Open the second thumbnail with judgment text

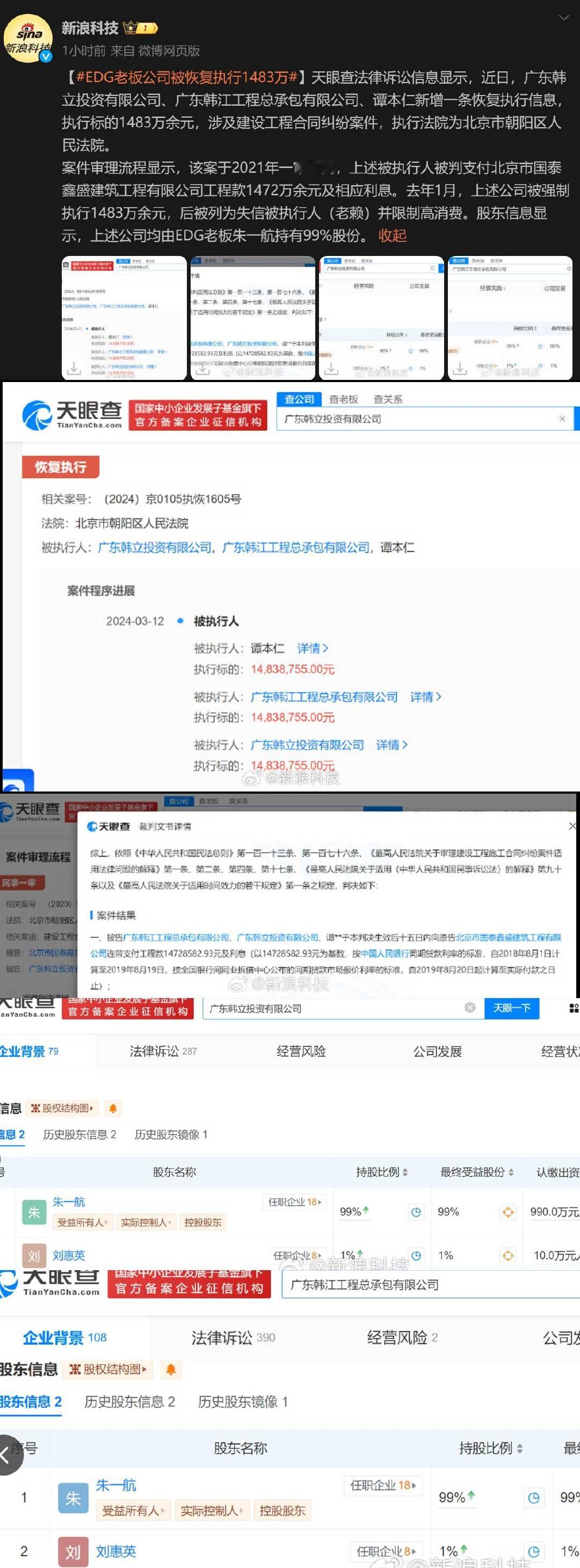click(x=253, y=318)
